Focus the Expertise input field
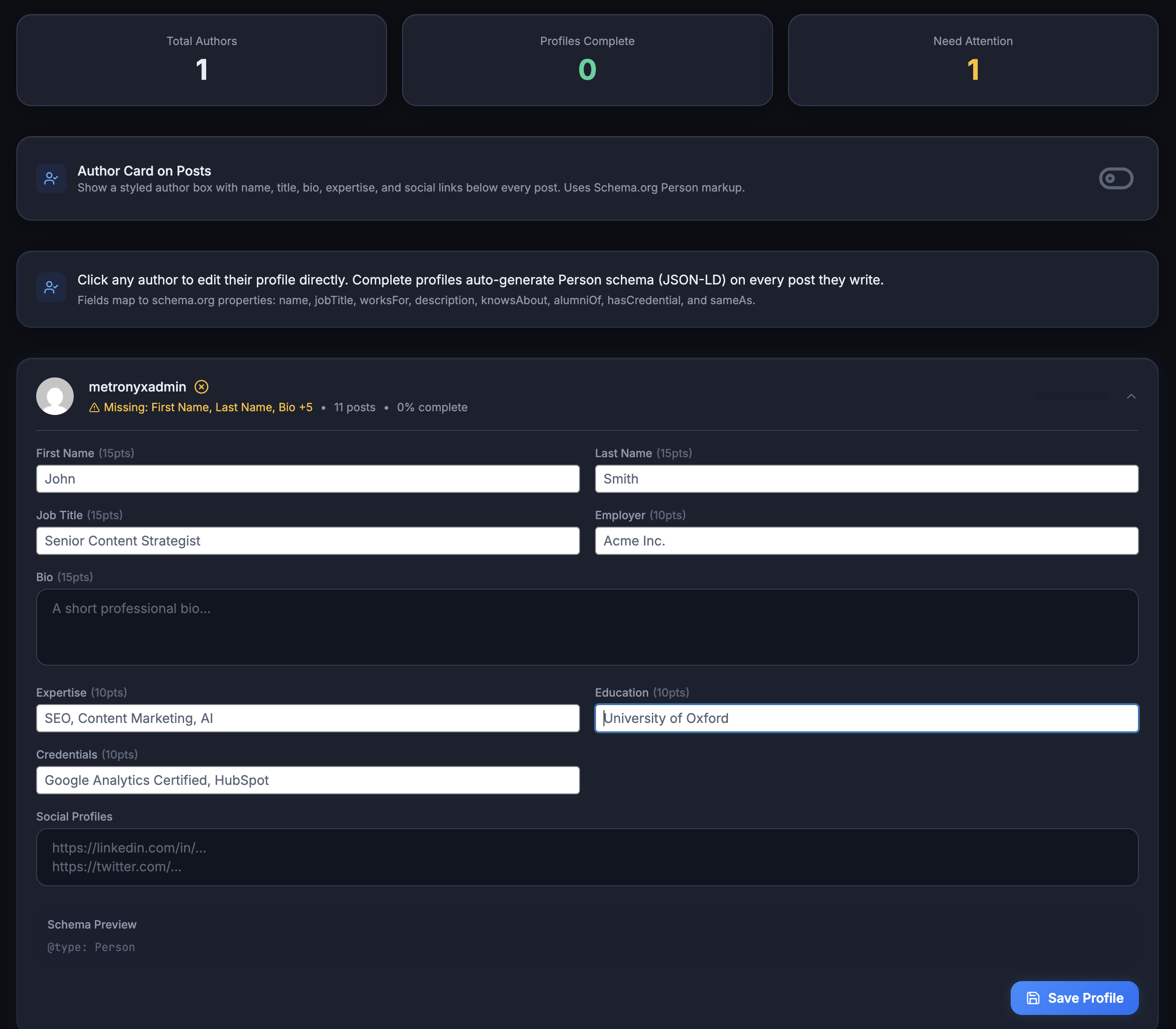 point(307,718)
